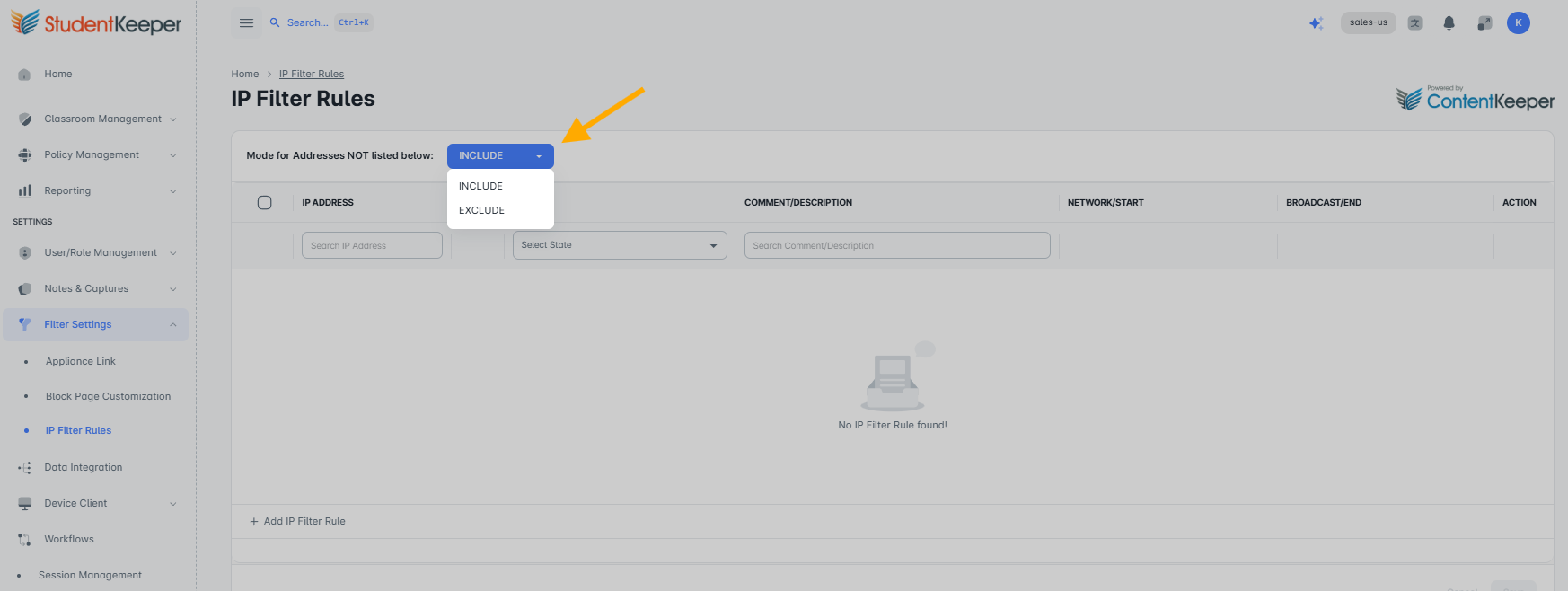This screenshot has height=591, width=1568.
Task: Click the Home sidebar icon
Action: click(x=24, y=75)
